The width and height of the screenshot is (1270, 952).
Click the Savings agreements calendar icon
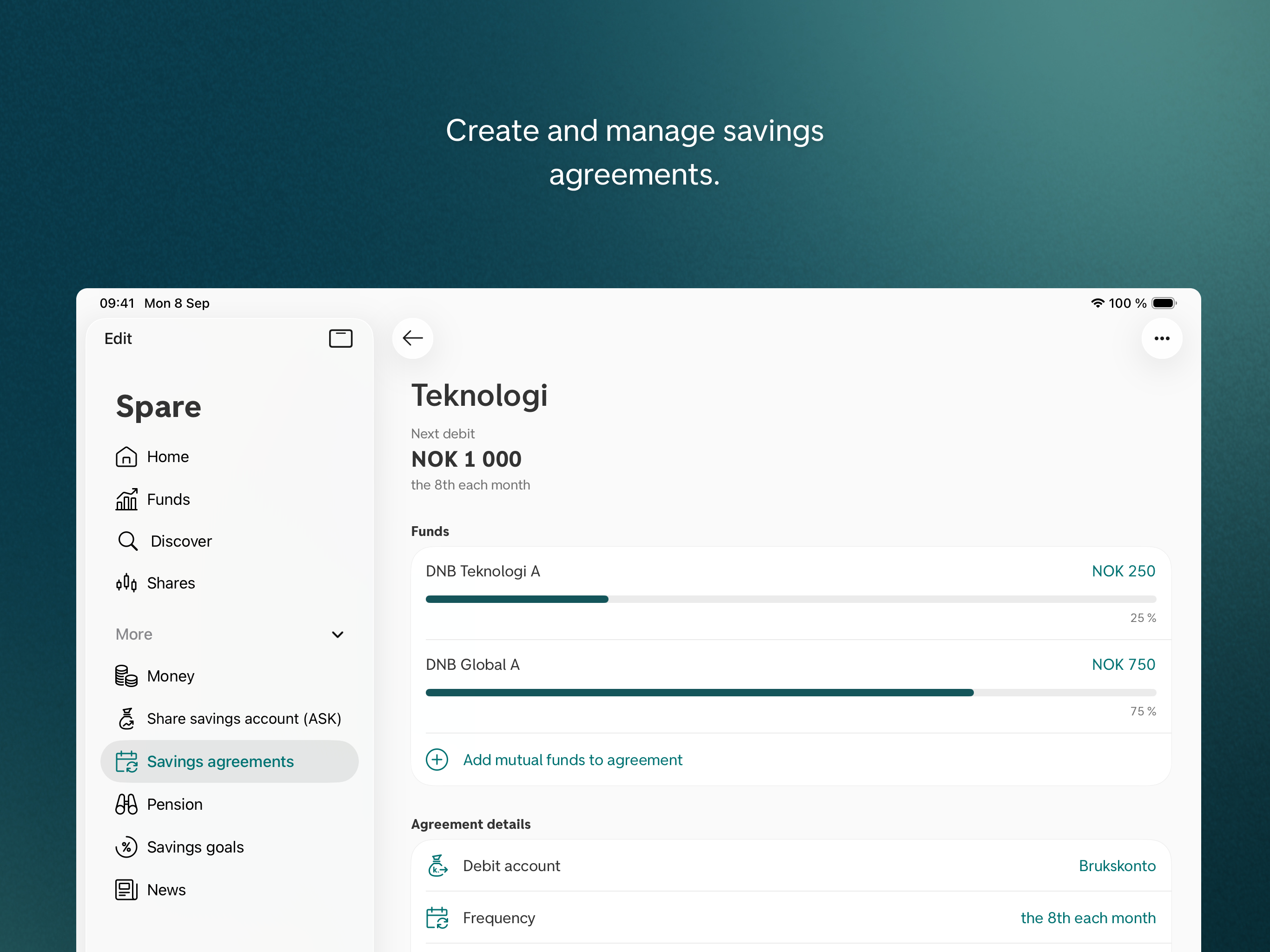(126, 761)
